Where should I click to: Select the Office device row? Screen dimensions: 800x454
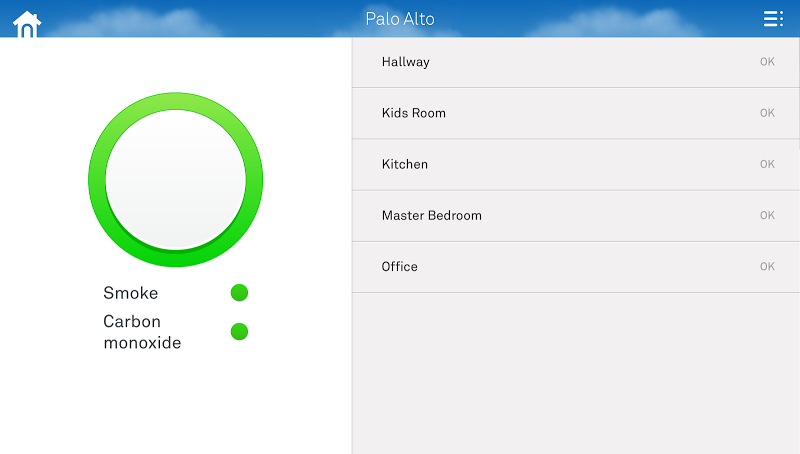(x=576, y=267)
